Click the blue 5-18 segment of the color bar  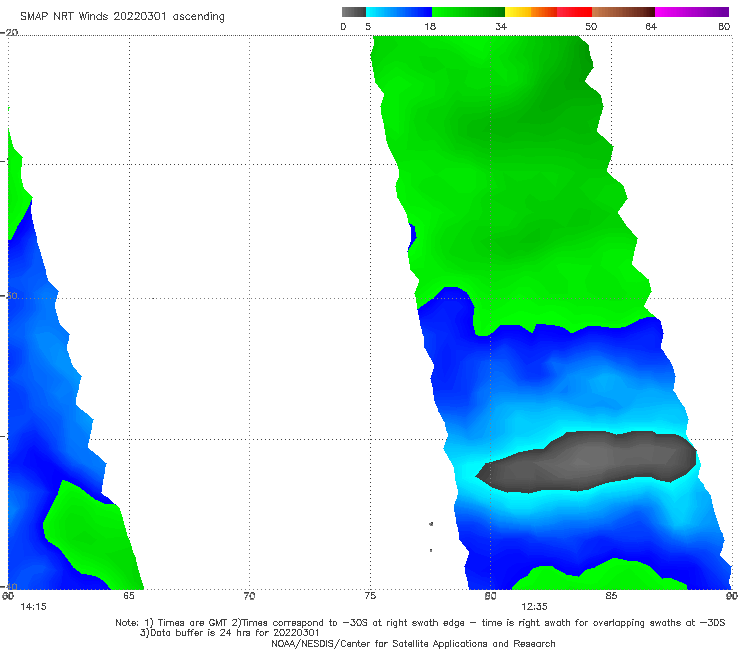pyautogui.click(x=399, y=12)
